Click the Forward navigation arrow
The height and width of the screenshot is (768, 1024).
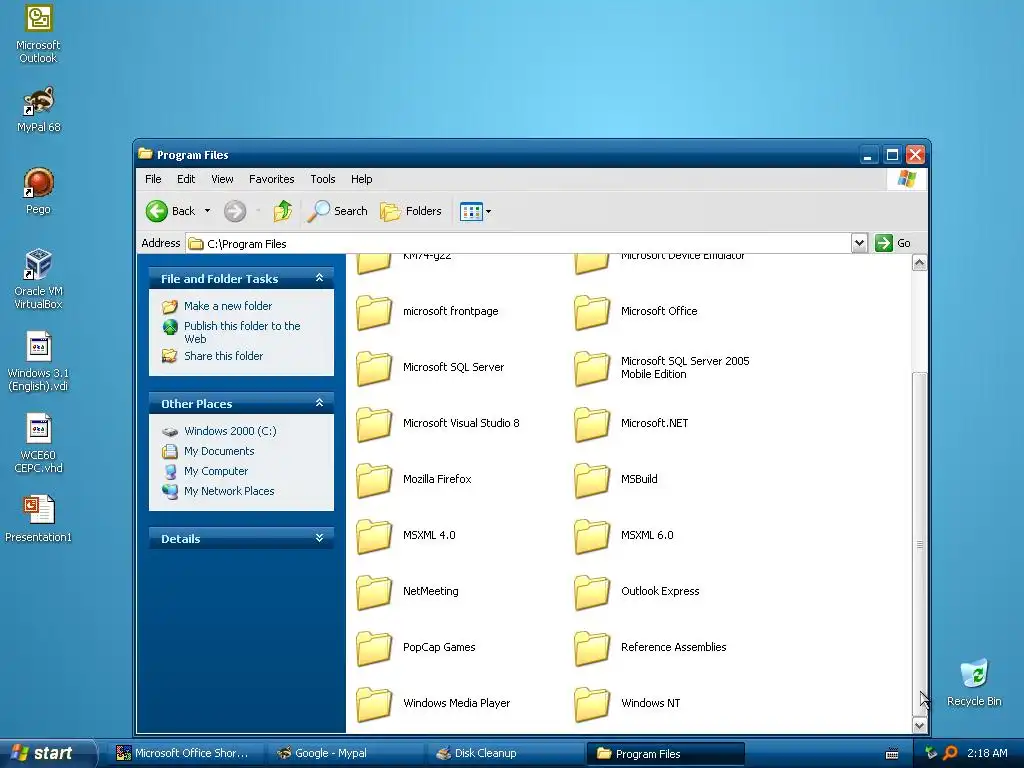point(235,211)
